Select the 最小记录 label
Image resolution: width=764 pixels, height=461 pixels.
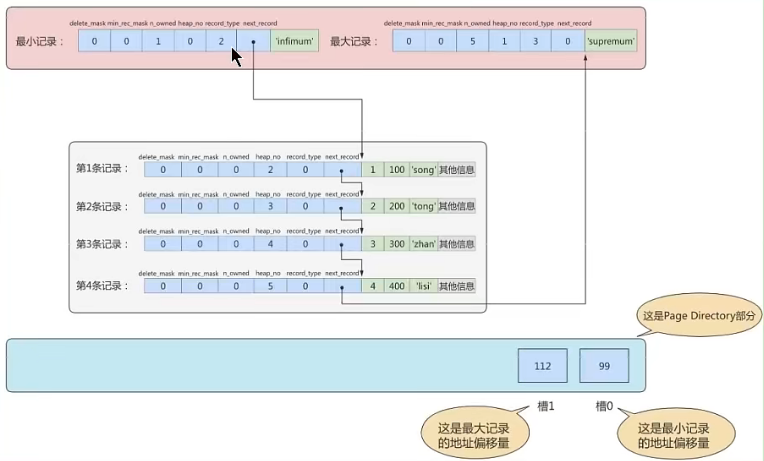point(40,41)
